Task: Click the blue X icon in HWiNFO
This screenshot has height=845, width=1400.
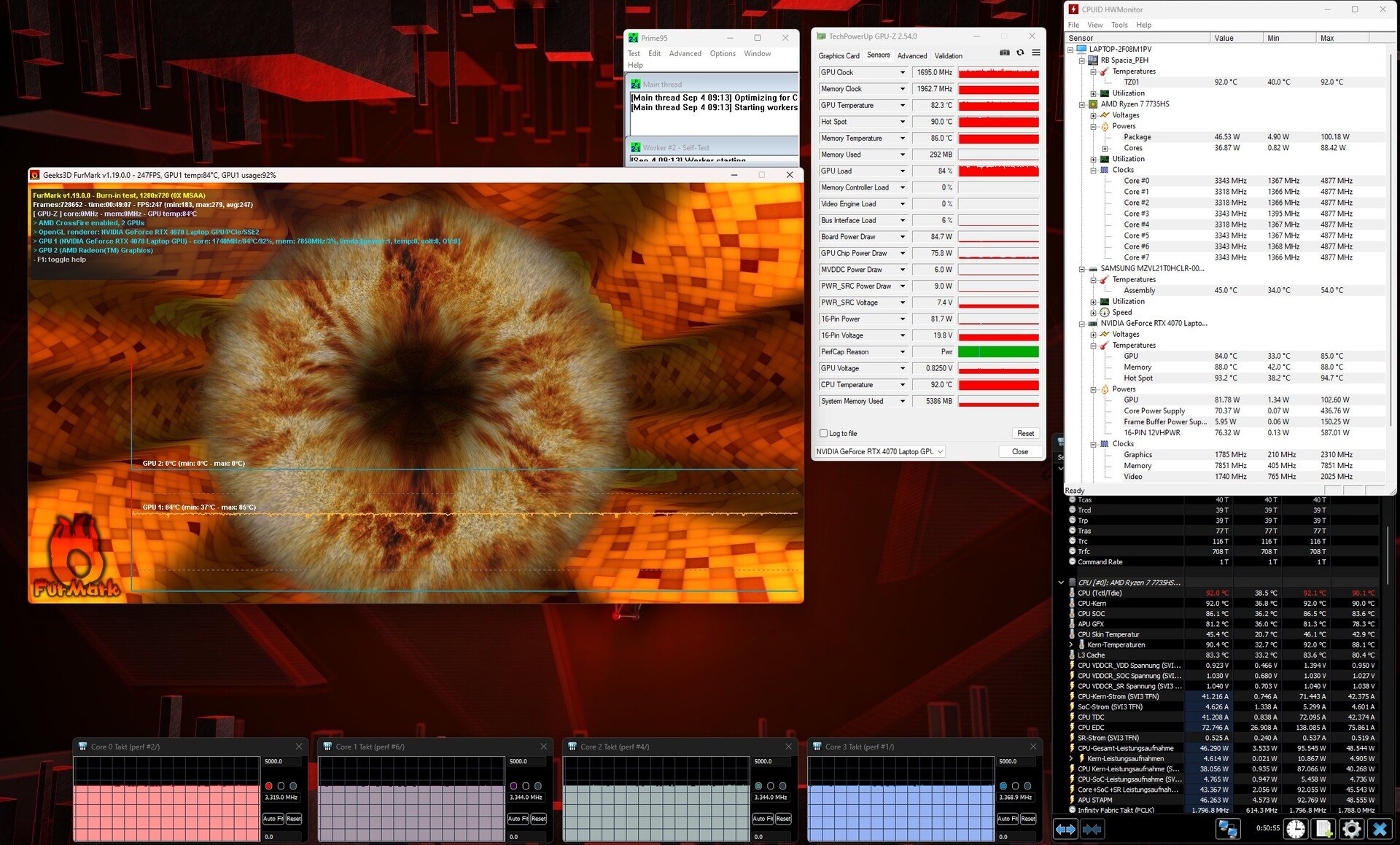Action: pos(1380,829)
